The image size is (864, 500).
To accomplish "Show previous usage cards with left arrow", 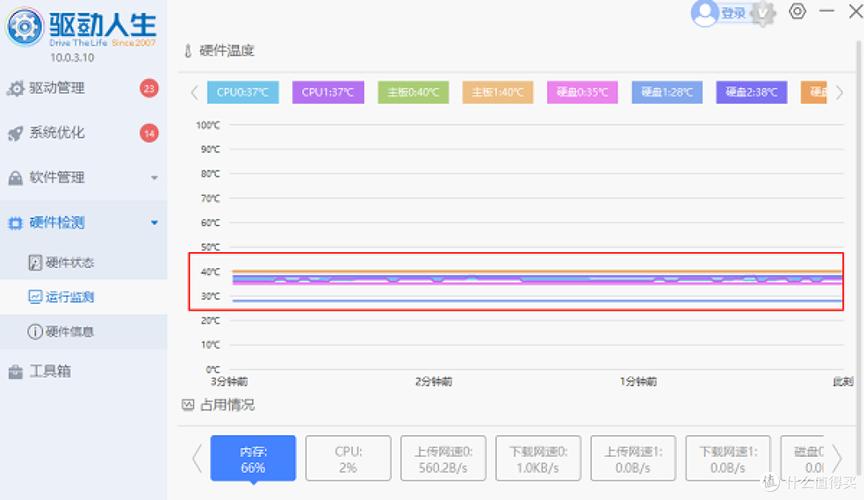I will (197, 458).
